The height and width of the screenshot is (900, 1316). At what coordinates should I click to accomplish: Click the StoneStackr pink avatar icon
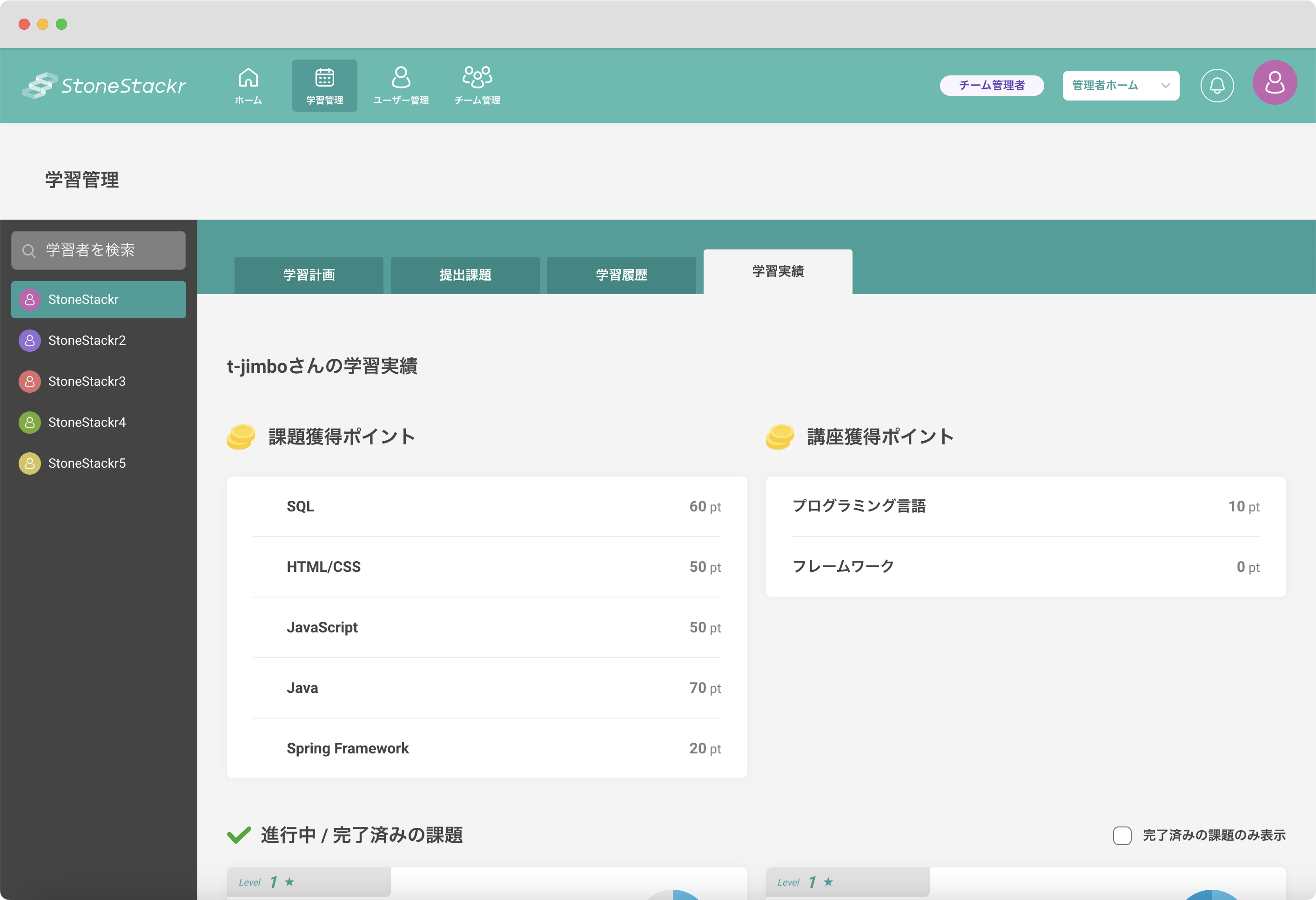pyautogui.click(x=29, y=300)
